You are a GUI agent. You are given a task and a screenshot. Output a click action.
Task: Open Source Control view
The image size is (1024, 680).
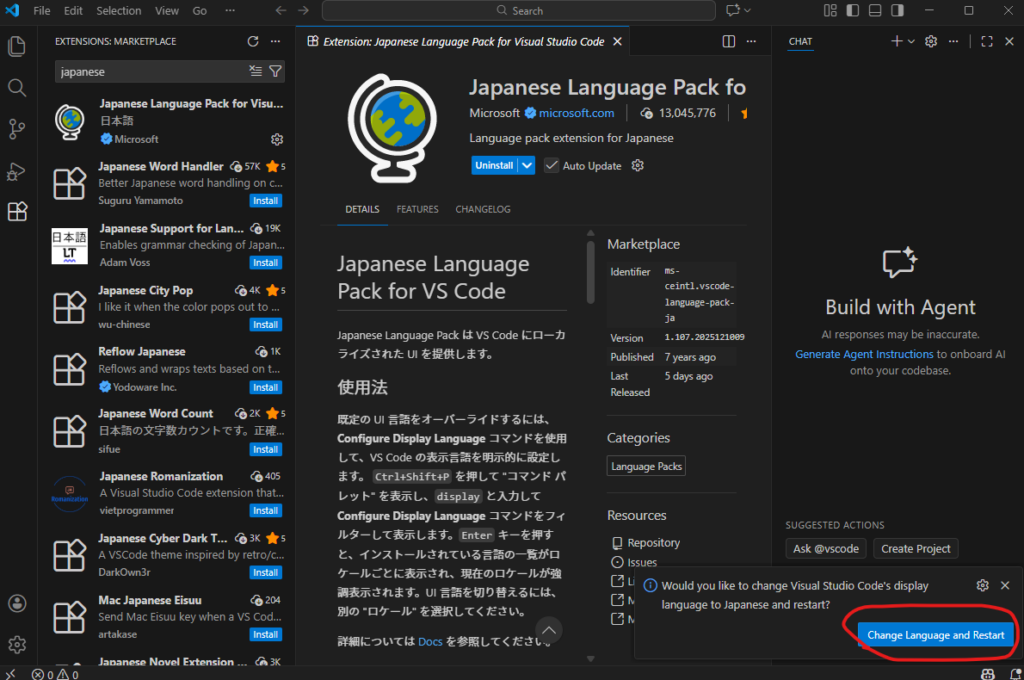[x=17, y=129]
